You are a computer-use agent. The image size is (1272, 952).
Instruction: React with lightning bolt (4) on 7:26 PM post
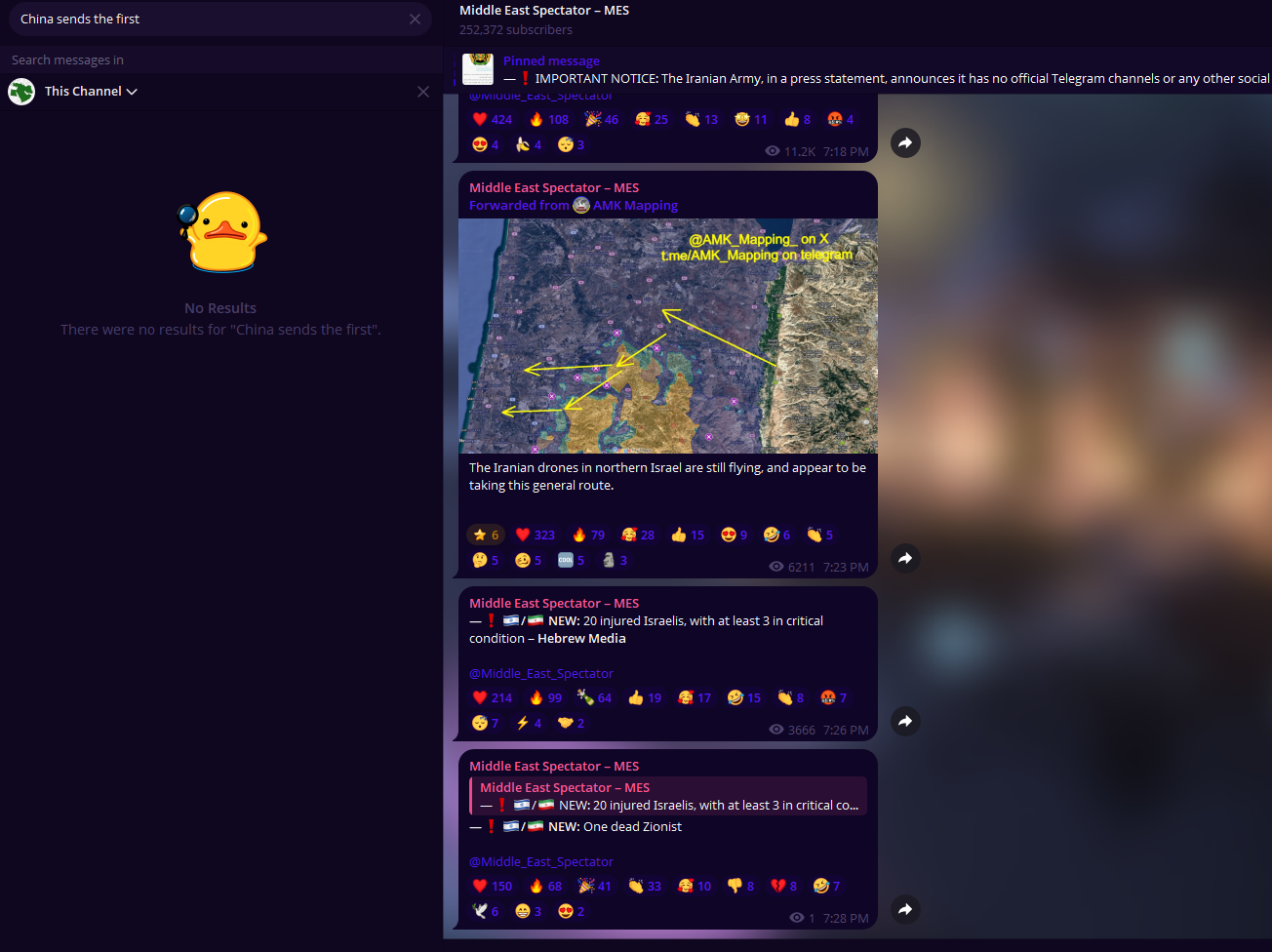coord(529,724)
